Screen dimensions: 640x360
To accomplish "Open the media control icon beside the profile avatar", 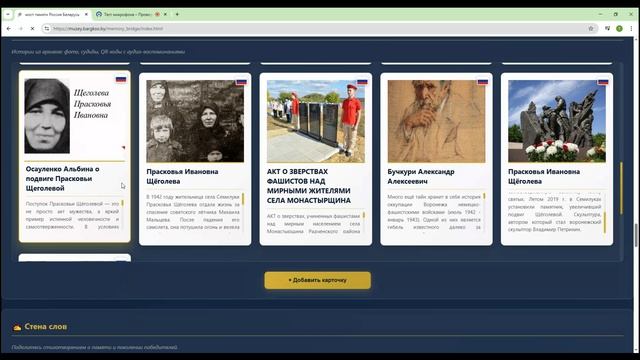I will [x=607, y=29].
